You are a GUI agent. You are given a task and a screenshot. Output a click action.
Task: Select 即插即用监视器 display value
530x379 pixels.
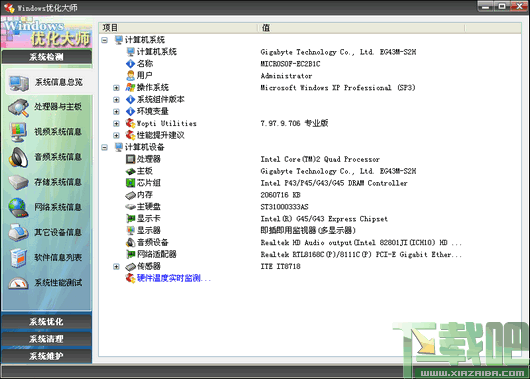coord(308,231)
